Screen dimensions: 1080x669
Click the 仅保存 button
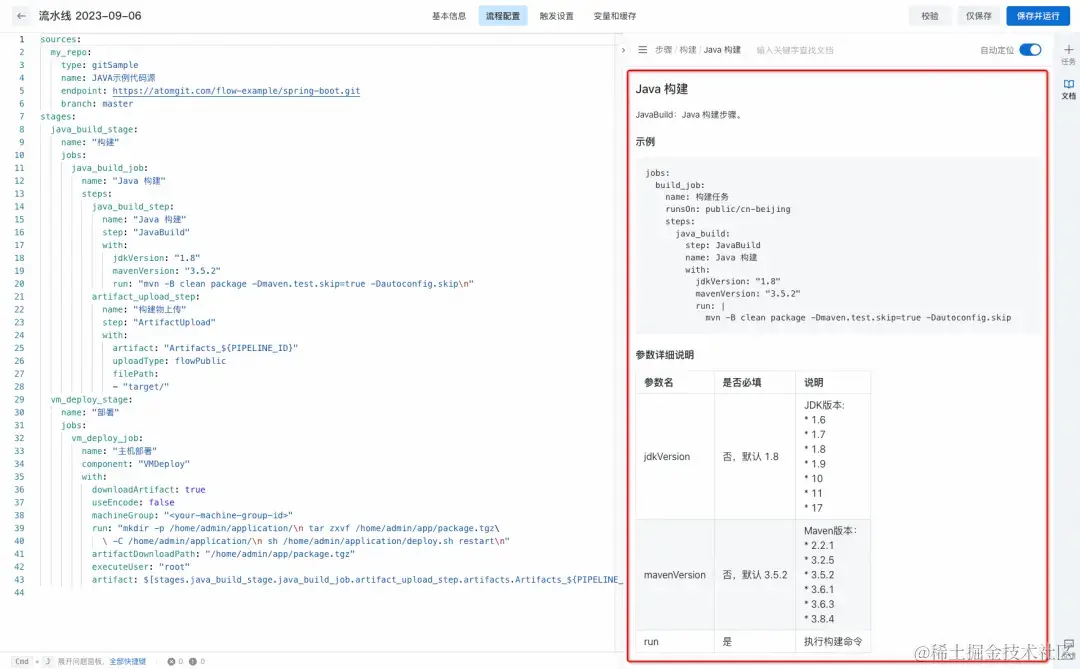pos(978,16)
